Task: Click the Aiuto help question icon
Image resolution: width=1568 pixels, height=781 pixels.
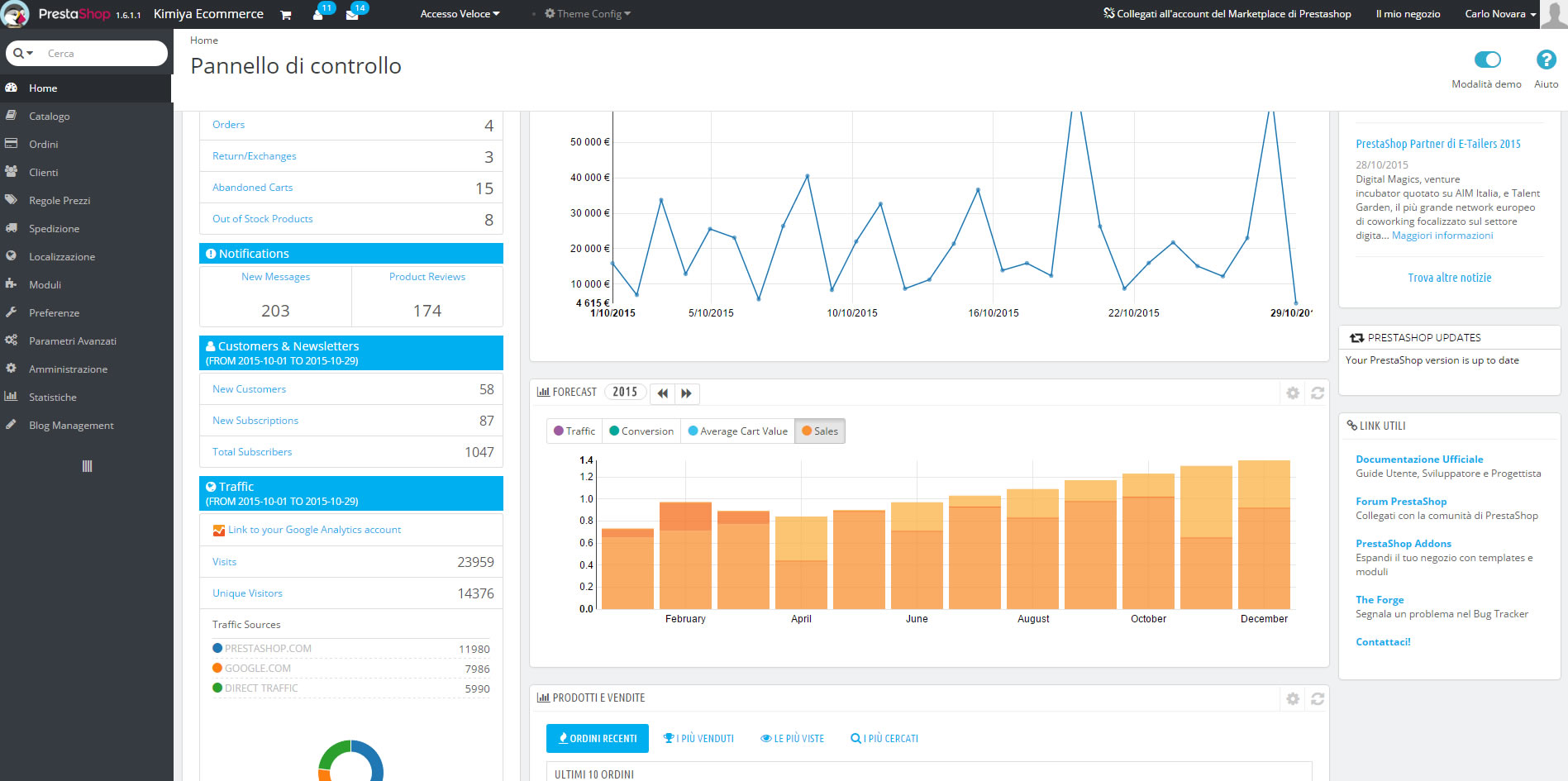Action: tap(1546, 60)
